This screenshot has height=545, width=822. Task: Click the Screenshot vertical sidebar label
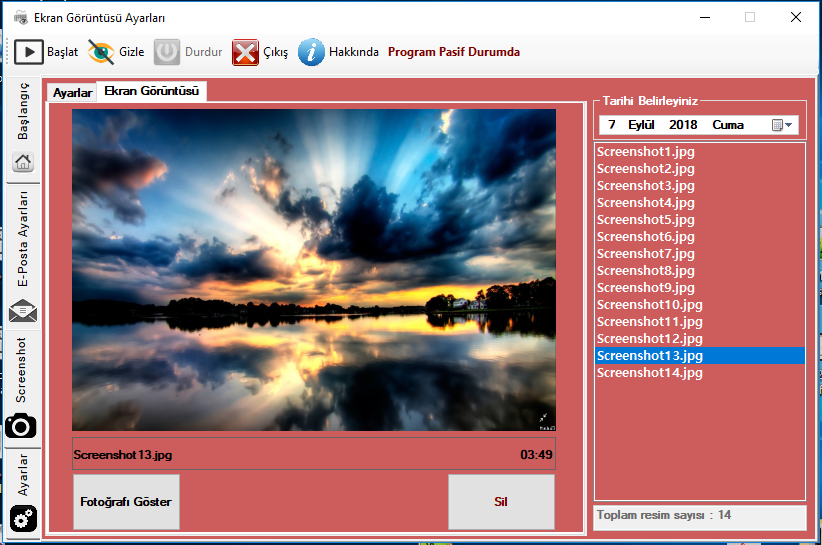click(x=21, y=370)
